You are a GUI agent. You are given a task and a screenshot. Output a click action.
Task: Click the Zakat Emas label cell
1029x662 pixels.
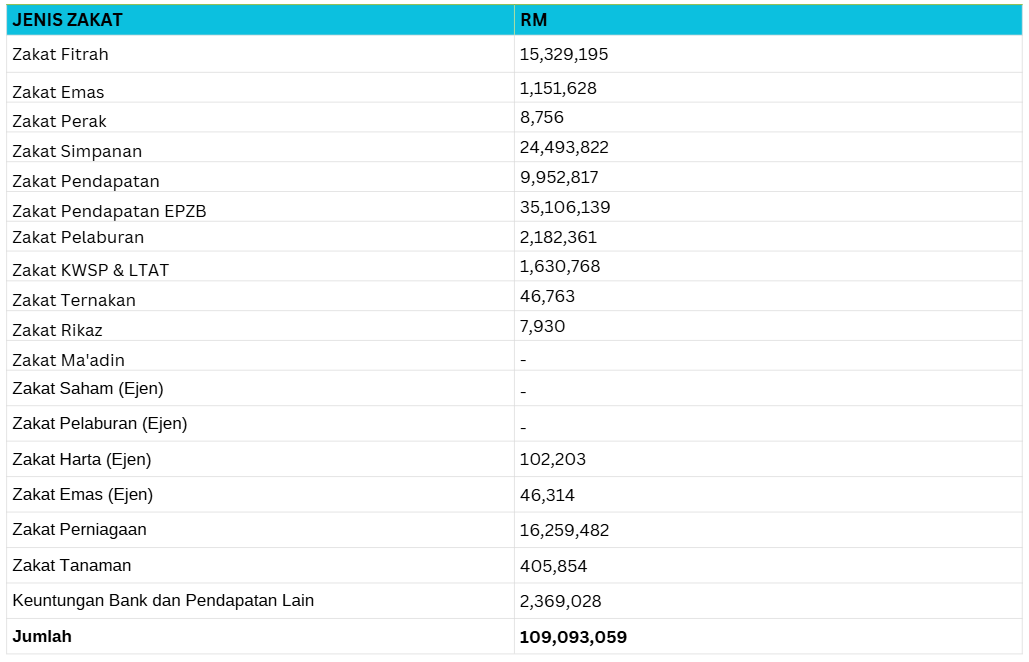point(58,92)
